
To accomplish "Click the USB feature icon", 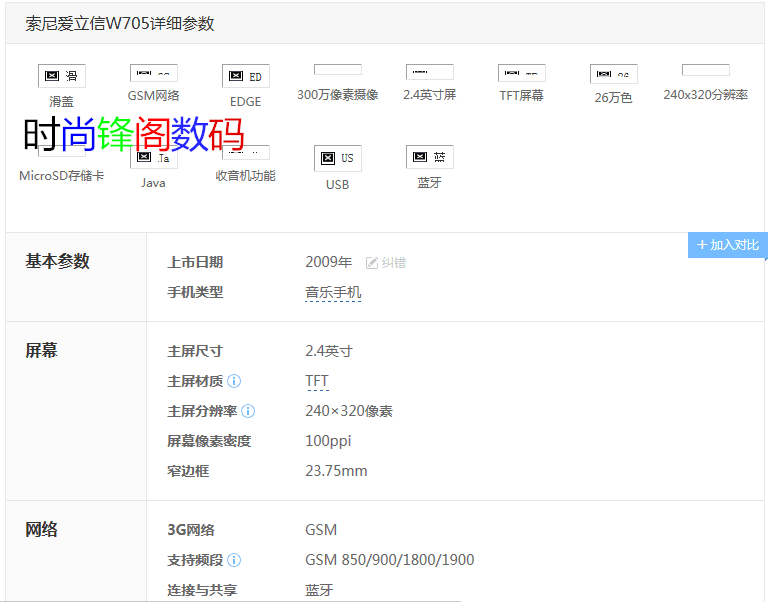I will [338, 158].
